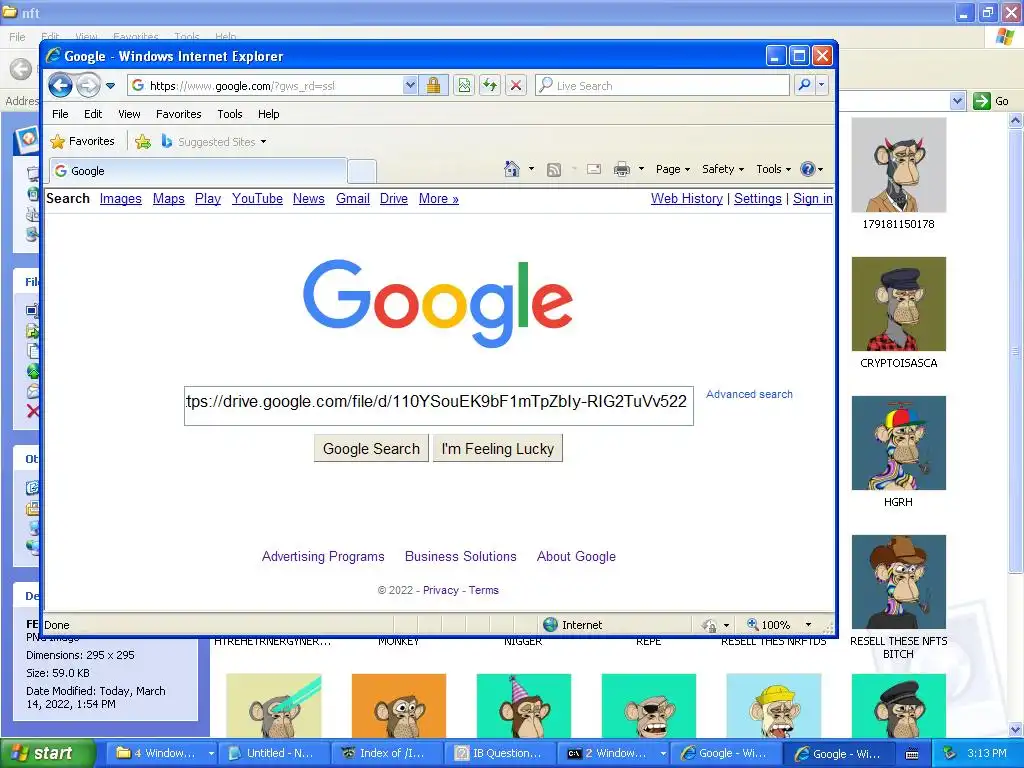This screenshot has width=1024, height=768.
Task: Click the Sign in link
Action: point(812,199)
